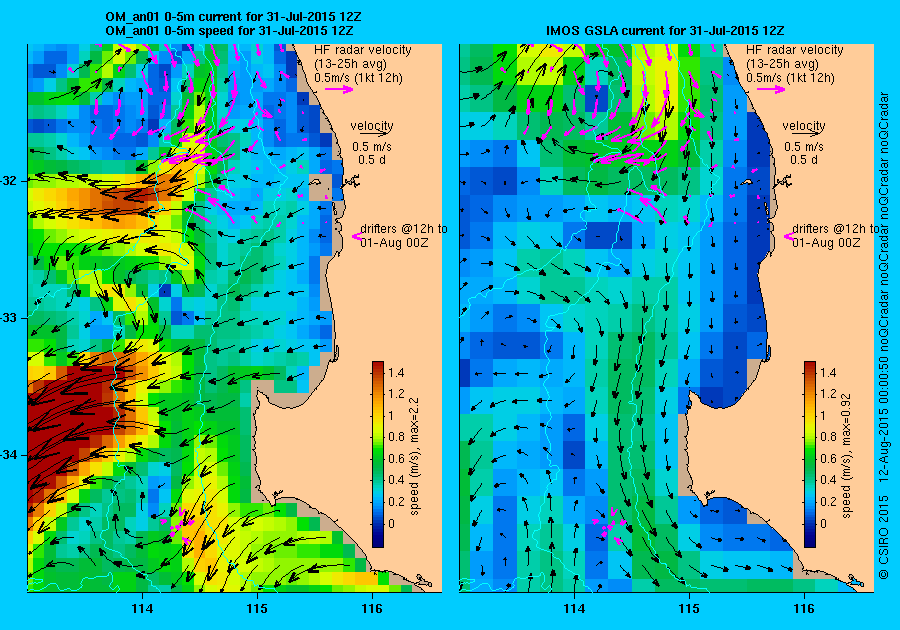Click the left map's '01-Aug 00Z' text
The height and width of the screenshot is (630, 900).
coord(394,243)
